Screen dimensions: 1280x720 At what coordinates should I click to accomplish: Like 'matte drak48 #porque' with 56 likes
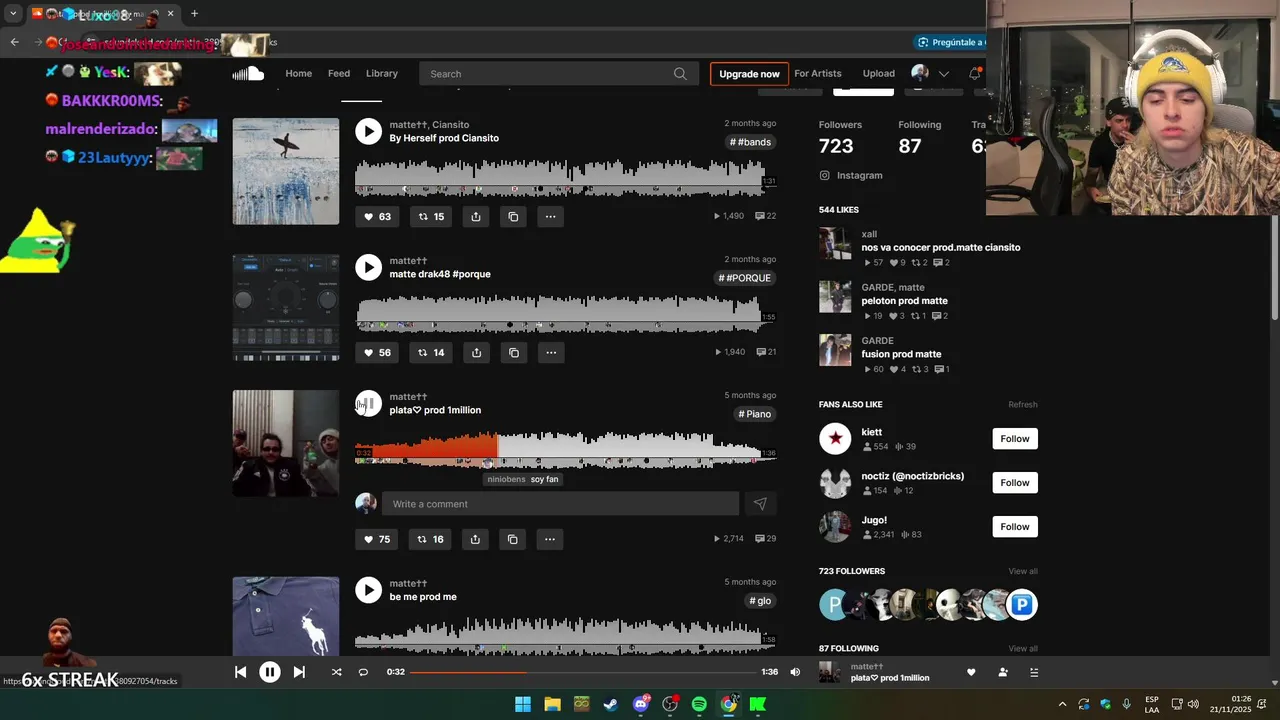coord(377,352)
